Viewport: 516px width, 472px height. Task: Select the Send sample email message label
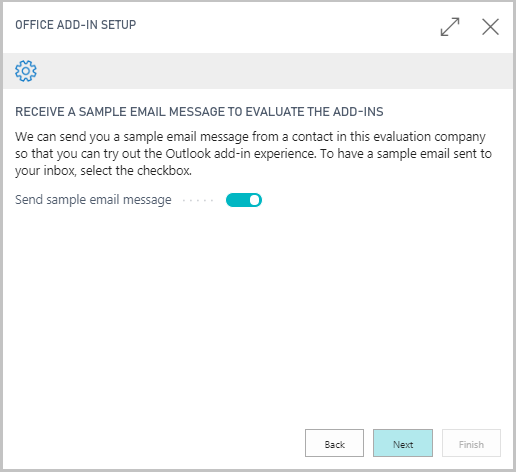pos(93,200)
